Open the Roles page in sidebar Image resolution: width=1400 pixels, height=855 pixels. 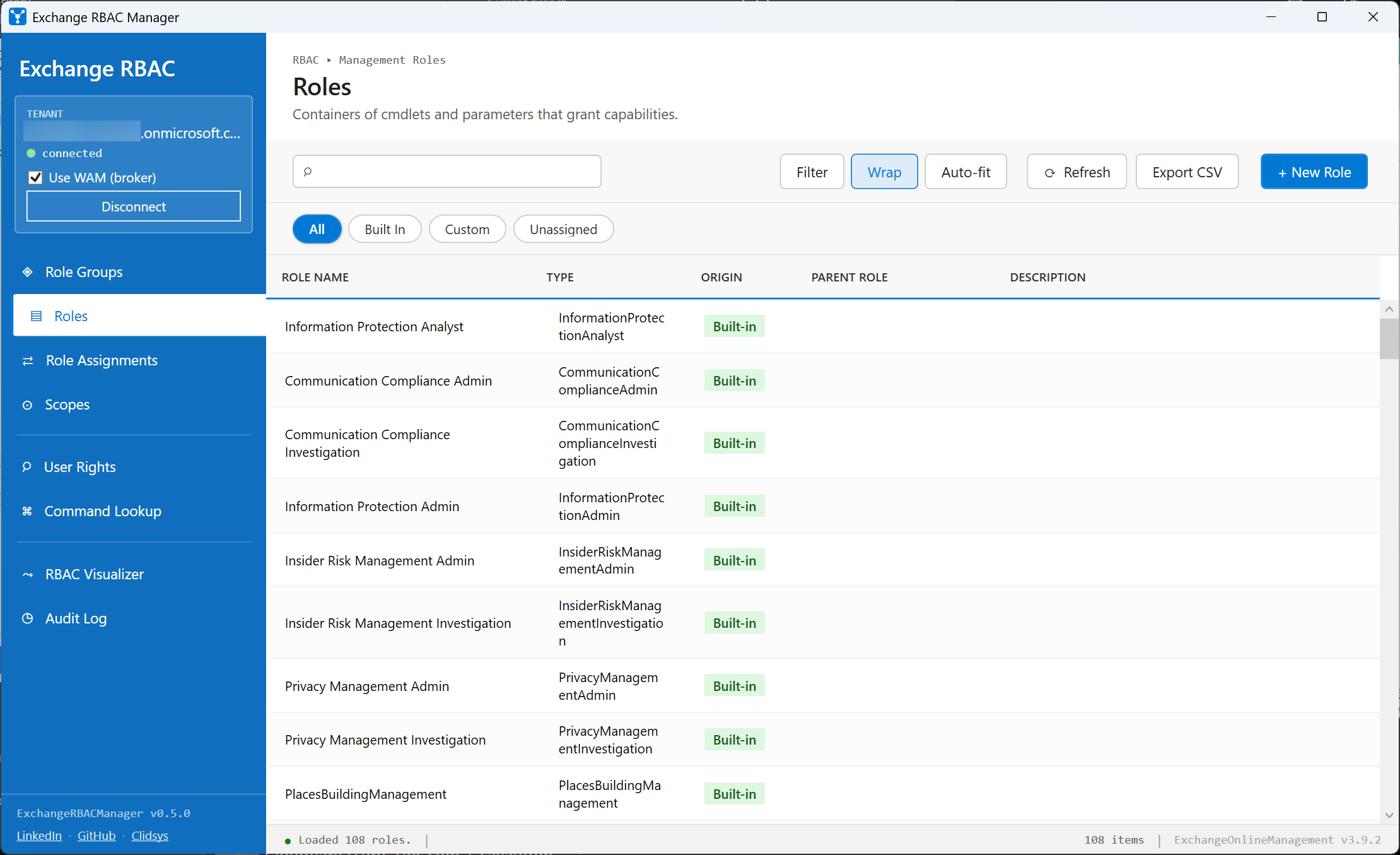139,315
